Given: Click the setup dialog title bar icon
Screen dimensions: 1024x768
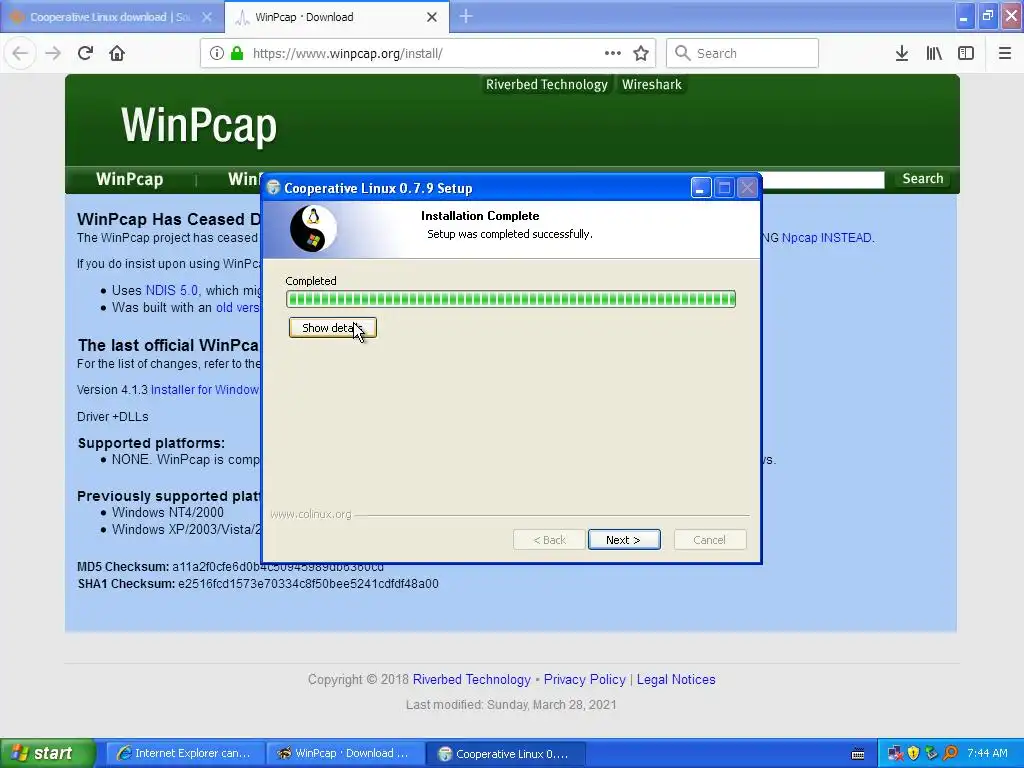Looking at the screenshot, I should click(274, 188).
